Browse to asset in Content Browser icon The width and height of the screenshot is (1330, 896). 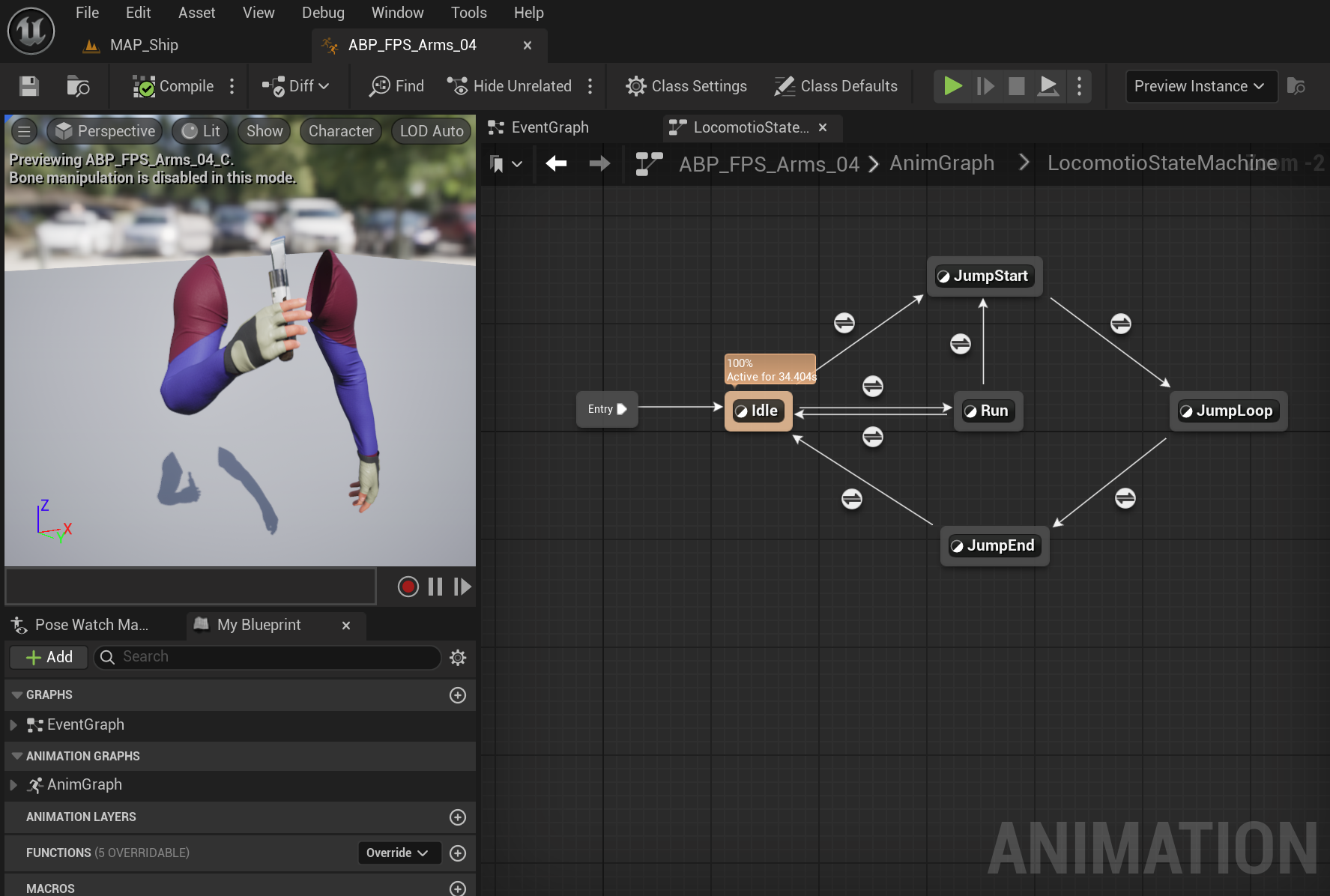click(x=78, y=86)
